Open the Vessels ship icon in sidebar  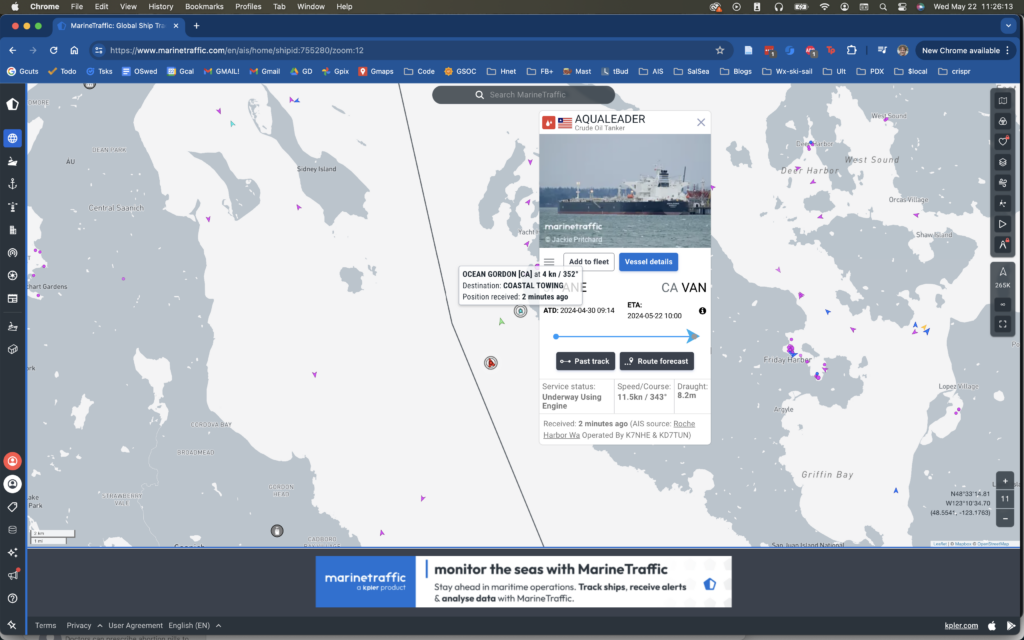pyautogui.click(x=12, y=161)
